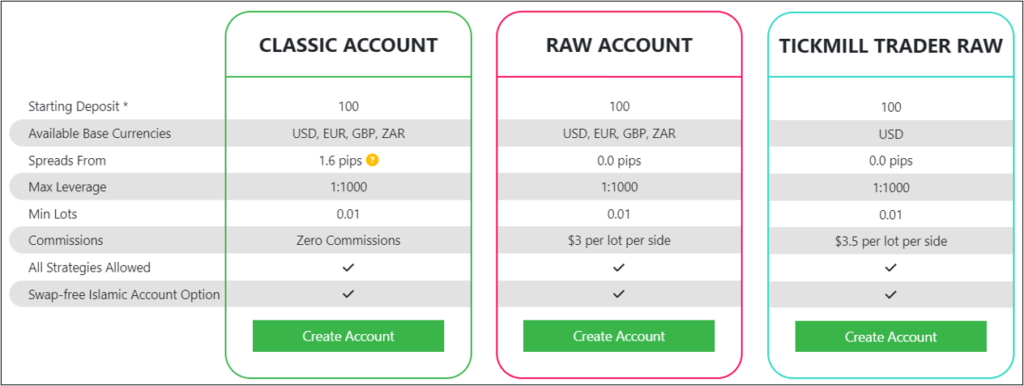Create a Raw Account
Viewport: 1024px width, 386px height.
click(619, 336)
